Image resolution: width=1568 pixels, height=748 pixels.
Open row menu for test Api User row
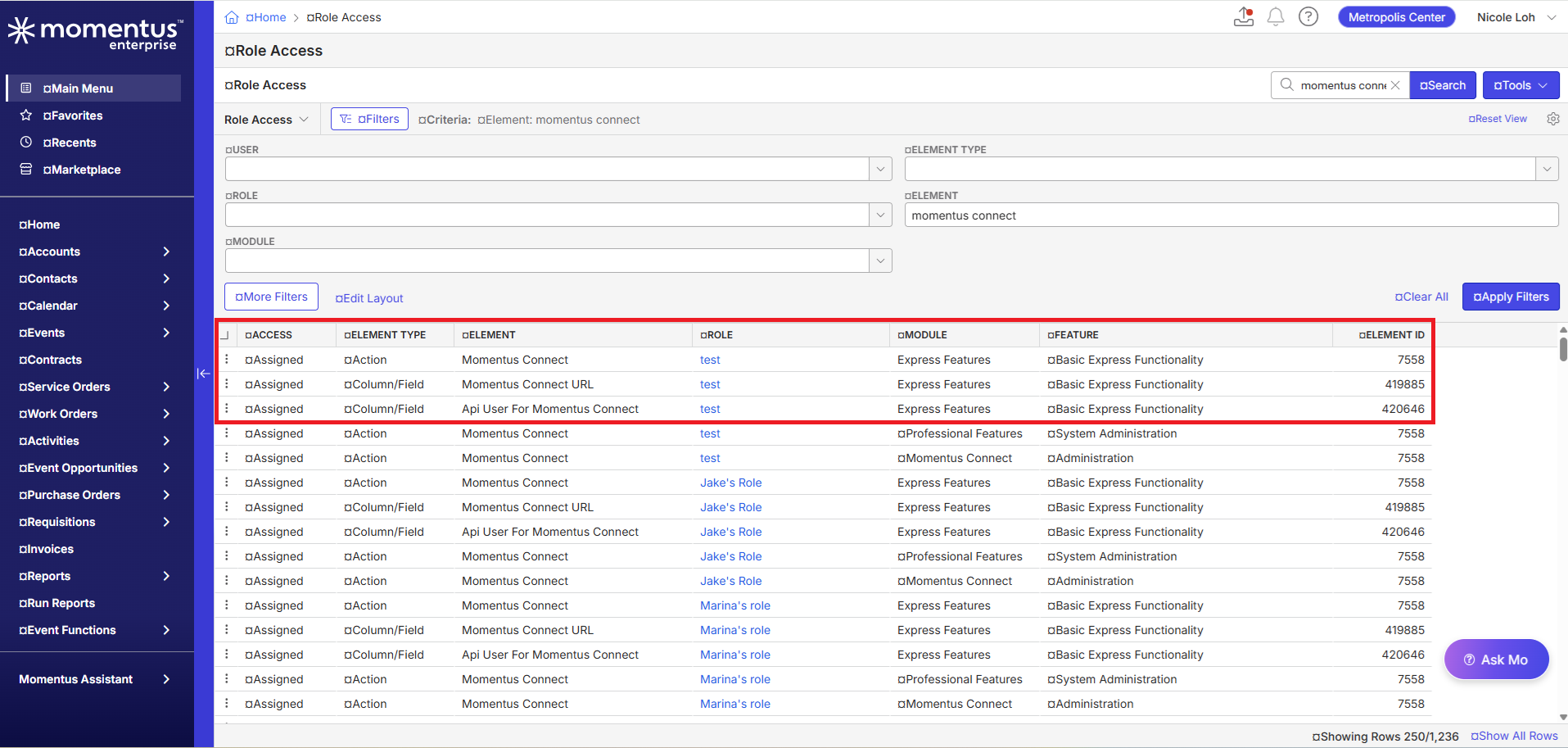click(227, 409)
